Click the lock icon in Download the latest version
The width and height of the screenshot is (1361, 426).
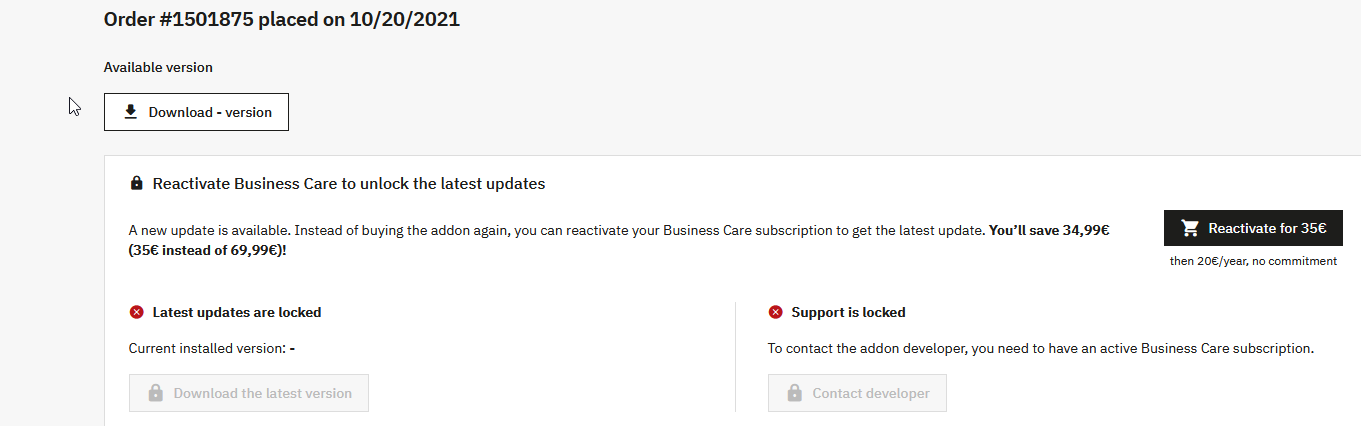pos(155,393)
